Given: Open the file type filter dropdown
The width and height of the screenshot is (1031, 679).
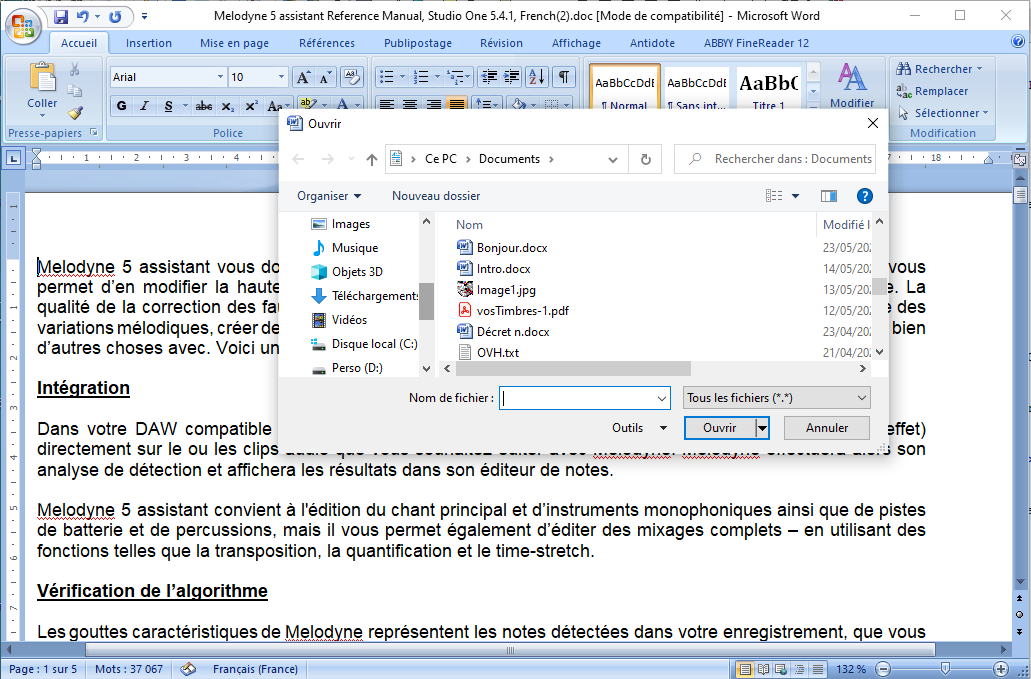Looking at the screenshot, I should [776, 398].
